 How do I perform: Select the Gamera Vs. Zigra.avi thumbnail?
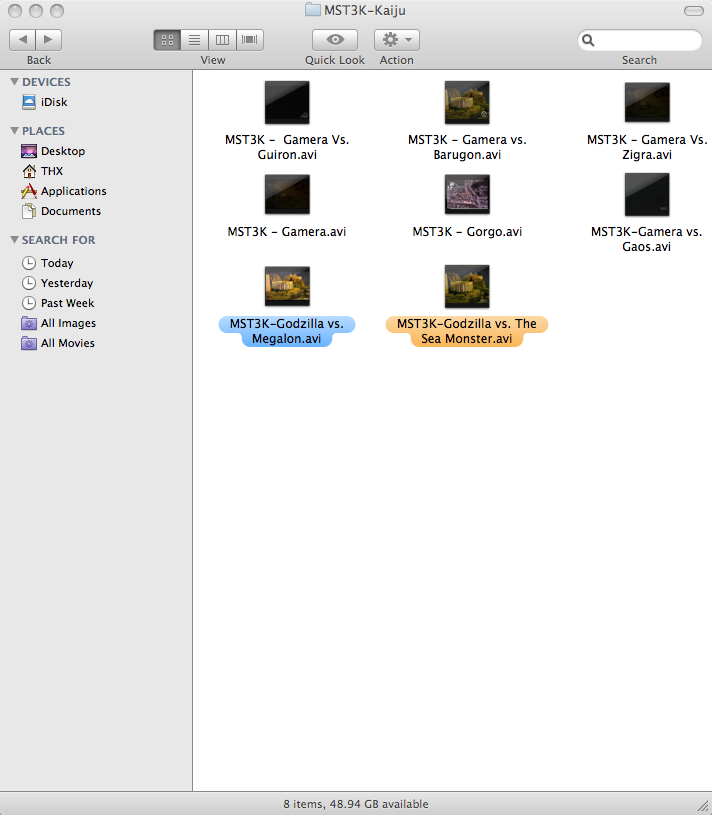(647, 102)
